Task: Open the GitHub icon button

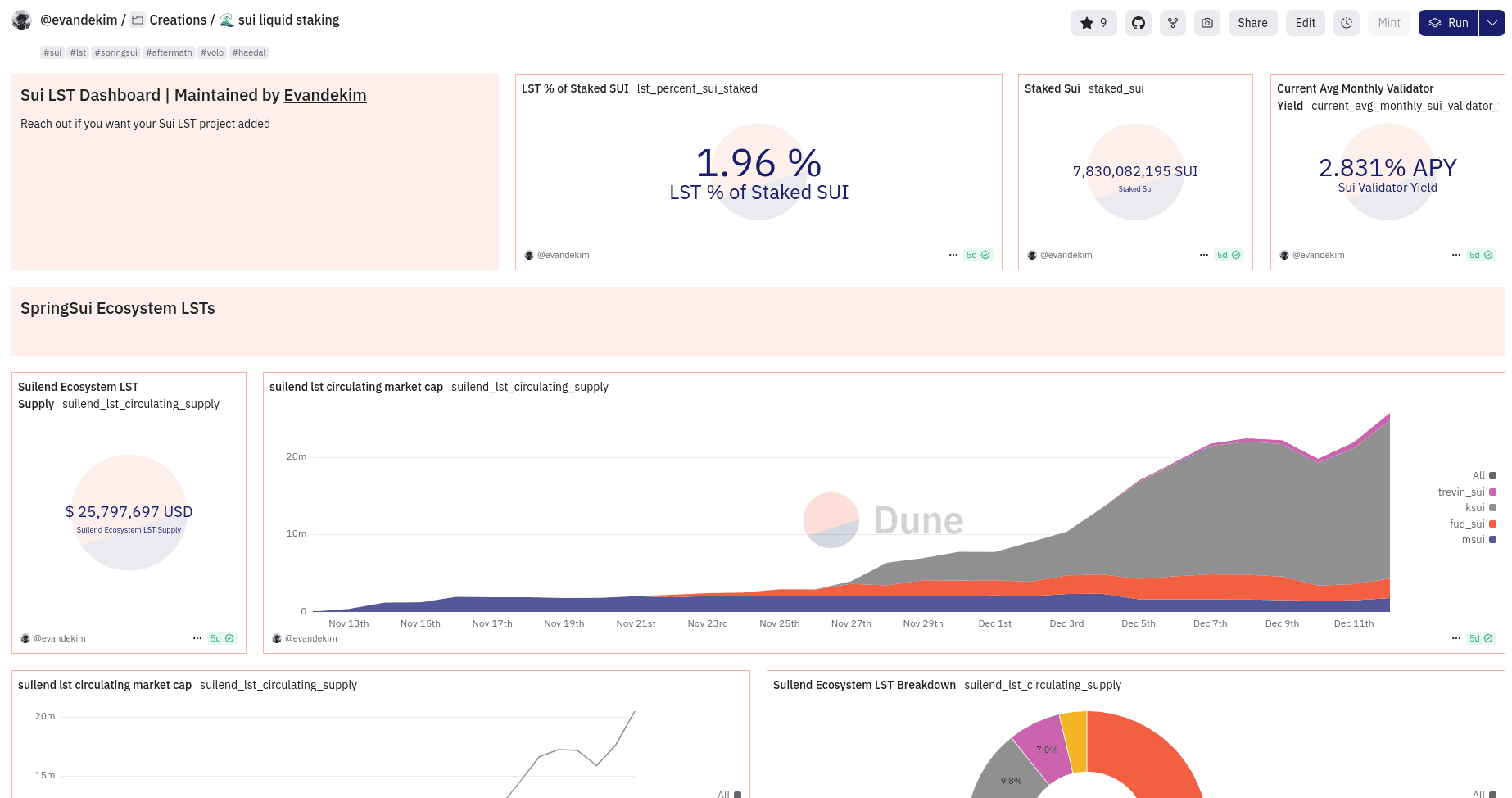Action: pyautogui.click(x=1139, y=23)
